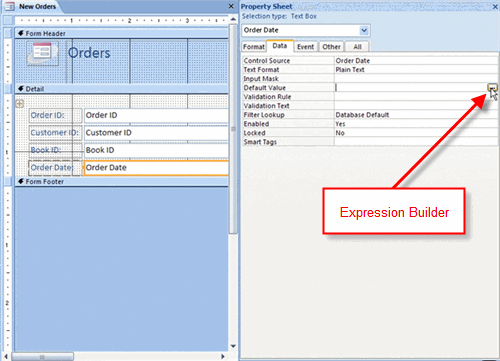
Task: Click the Locked property value No
Action: click(416, 133)
